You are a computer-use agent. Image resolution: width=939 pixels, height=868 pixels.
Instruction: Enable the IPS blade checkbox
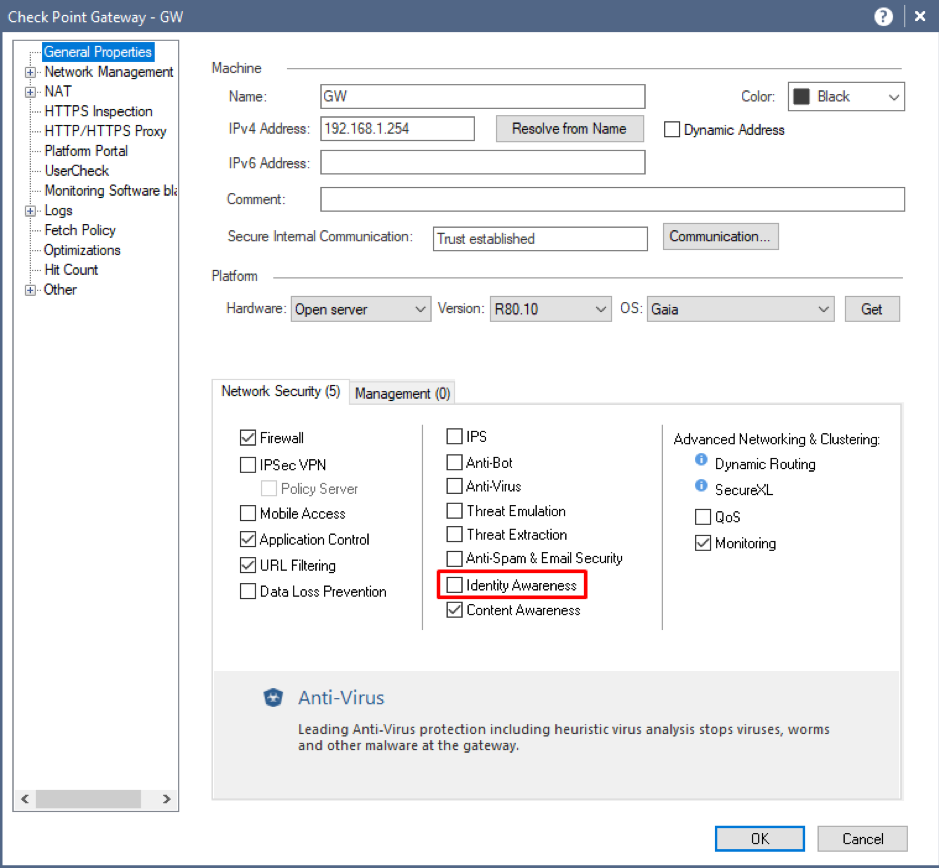point(455,436)
